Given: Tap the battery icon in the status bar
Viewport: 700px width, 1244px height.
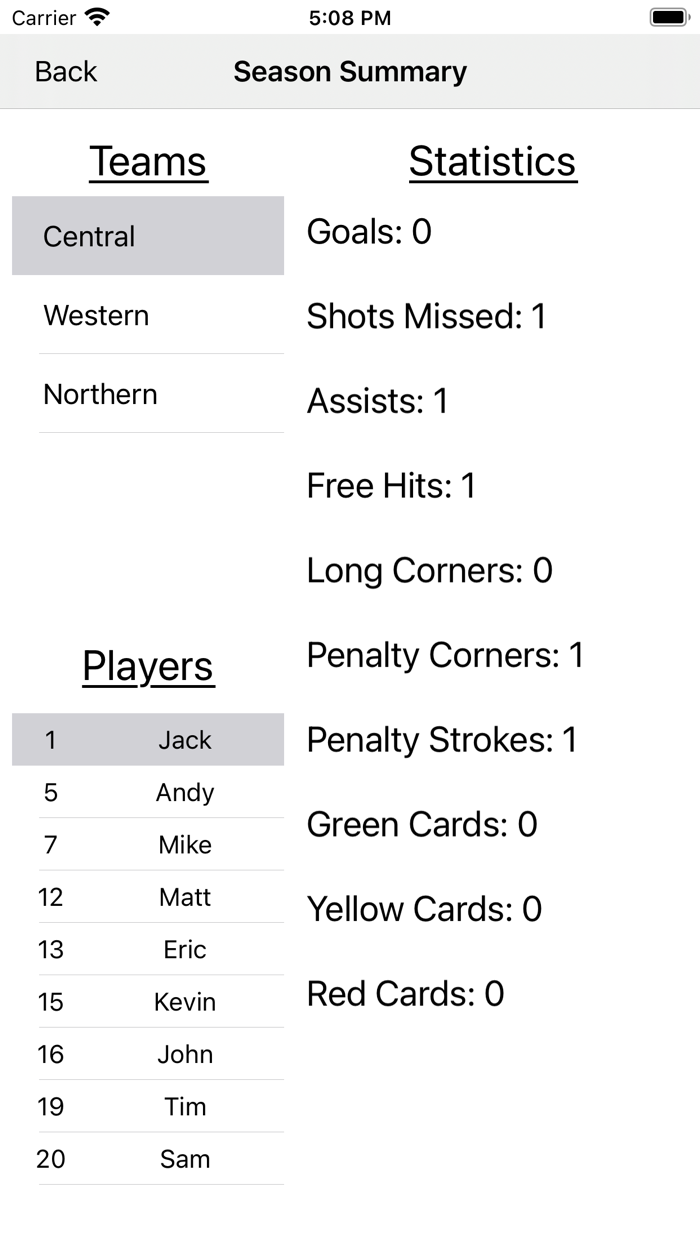Looking at the screenshot, I should 669,16.
